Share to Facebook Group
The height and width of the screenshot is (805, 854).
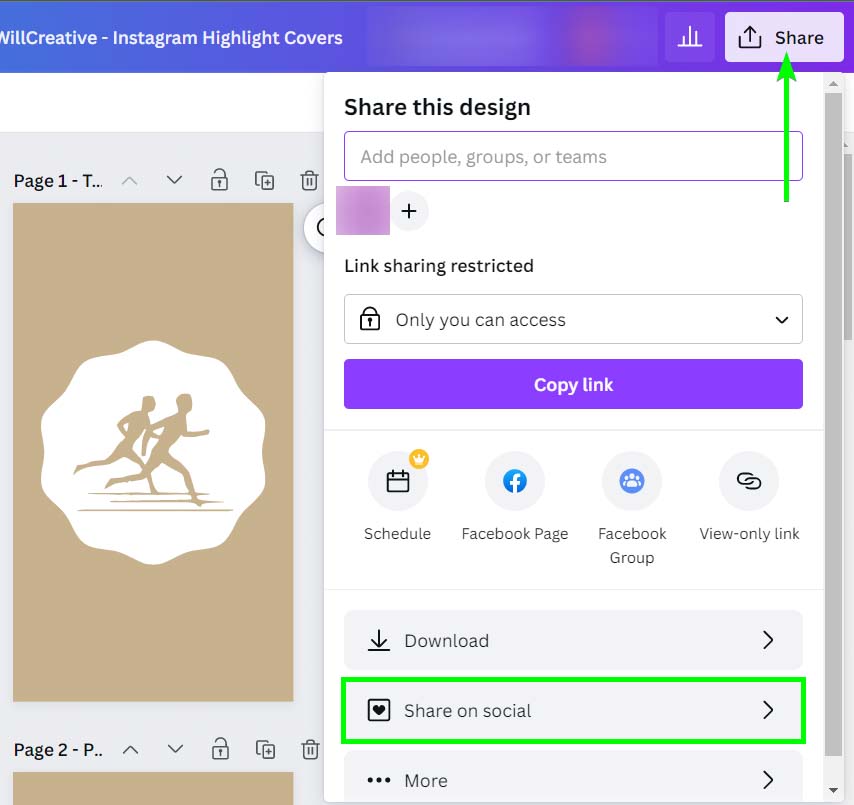click(631, 482)
